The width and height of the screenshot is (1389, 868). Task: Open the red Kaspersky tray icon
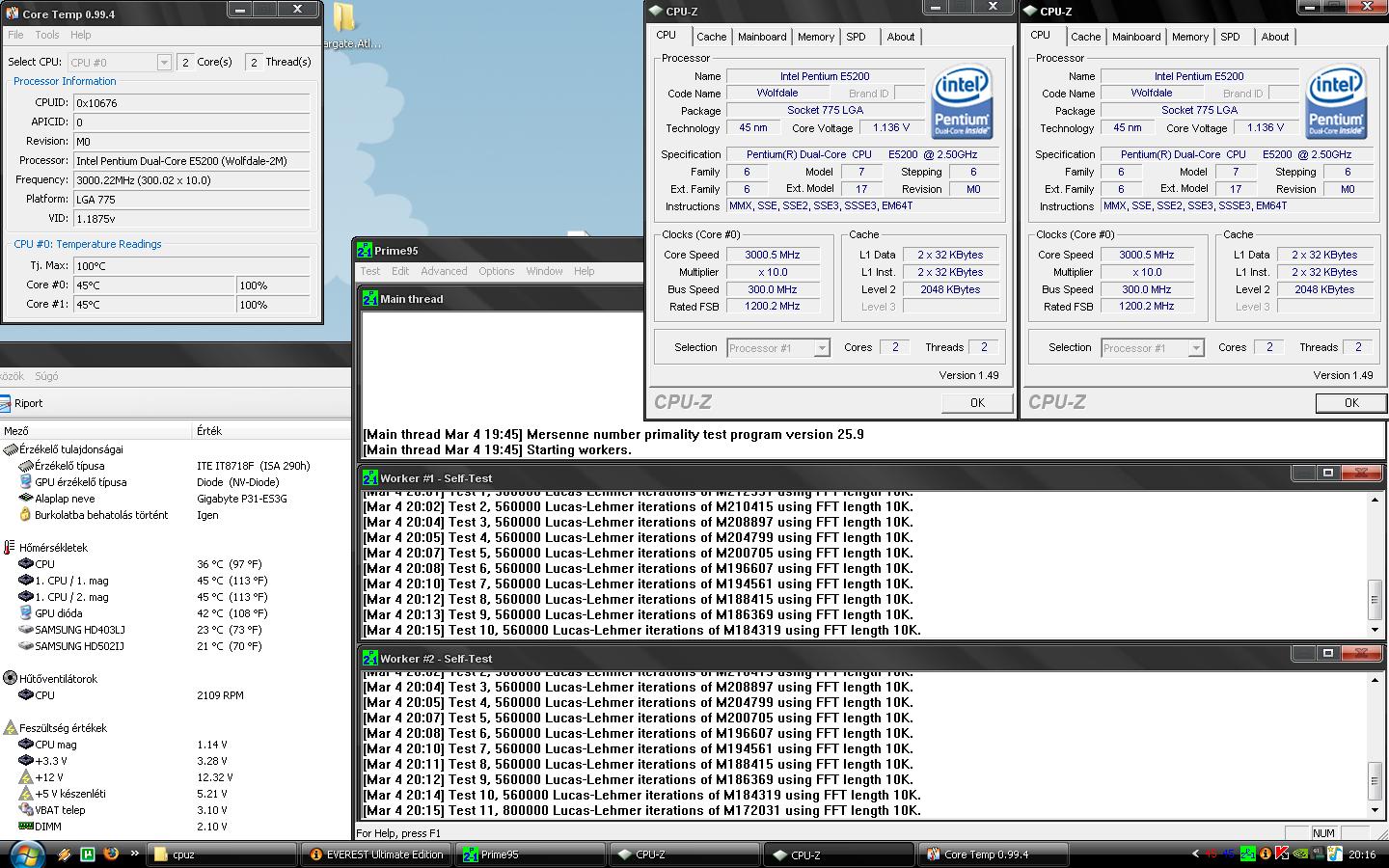pyautogui.click(x=1282, y=854)
